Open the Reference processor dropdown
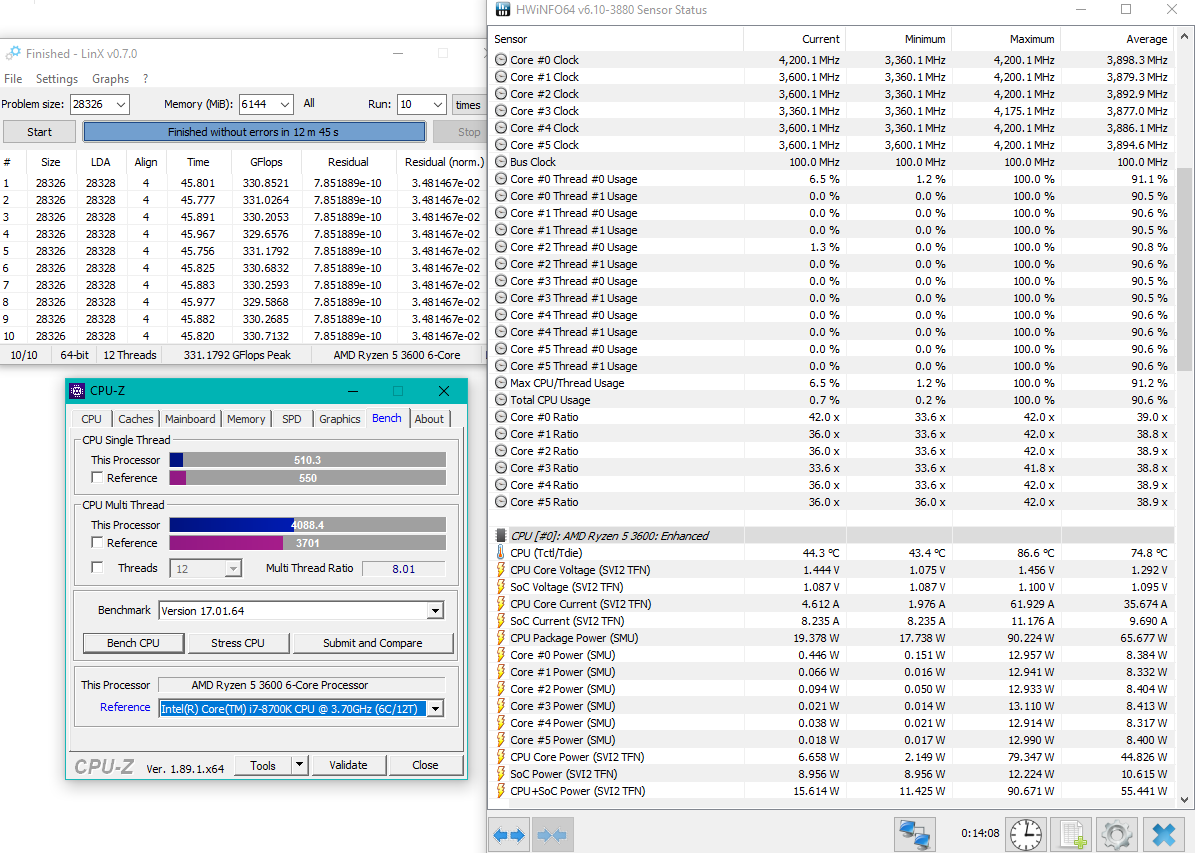 [x=434, y=709]
